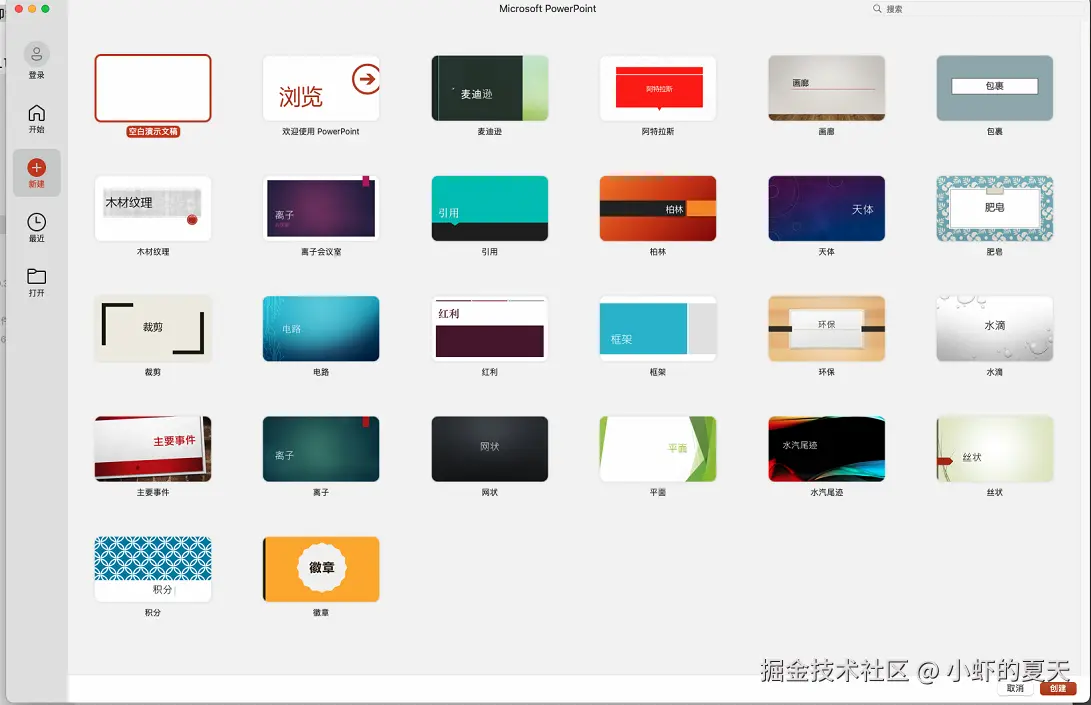
Task: Choose the 欢迎使用 PowerPoint tour template
Action: [321, 88]
